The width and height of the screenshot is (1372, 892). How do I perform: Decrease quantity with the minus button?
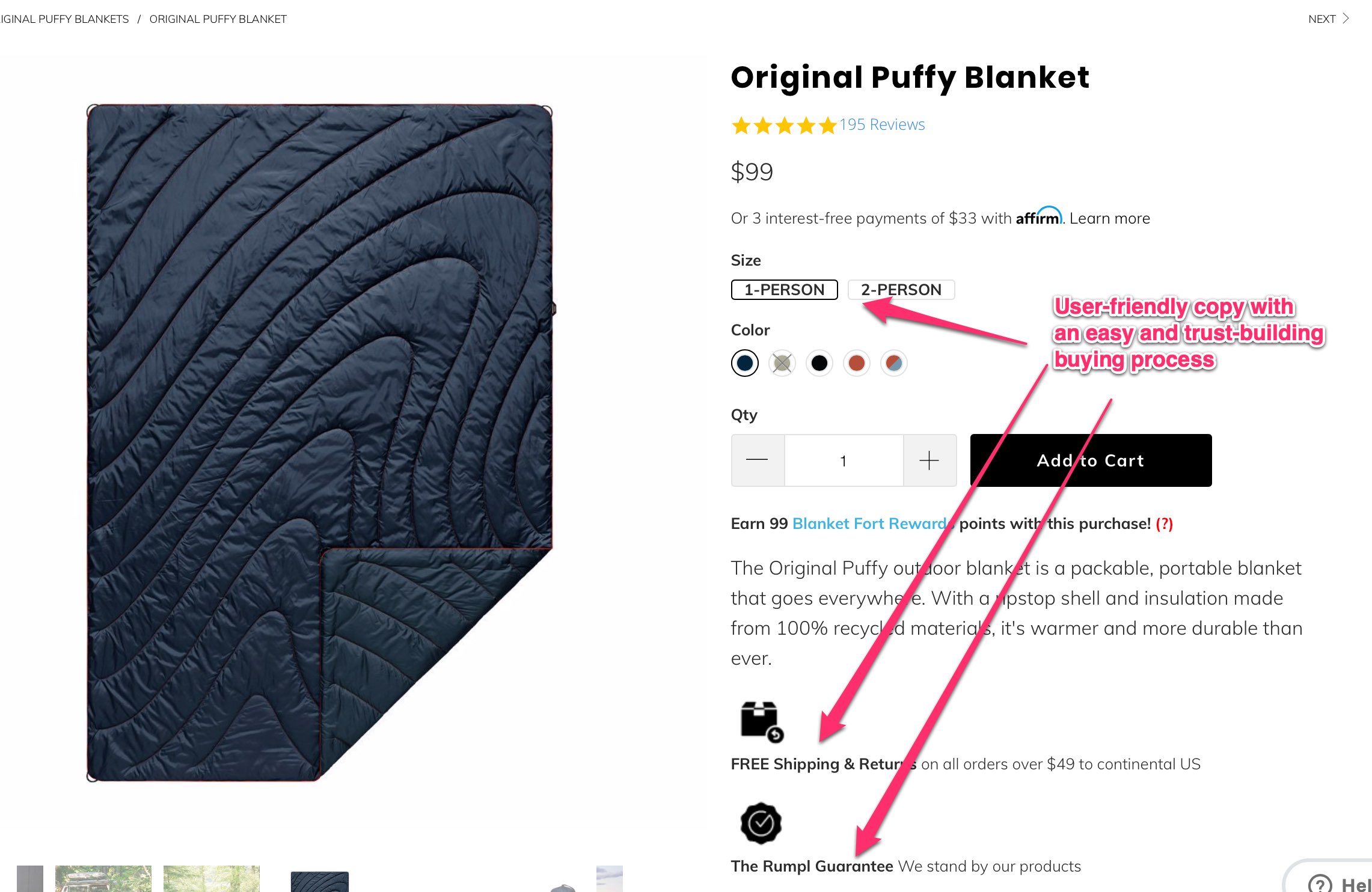757,460
